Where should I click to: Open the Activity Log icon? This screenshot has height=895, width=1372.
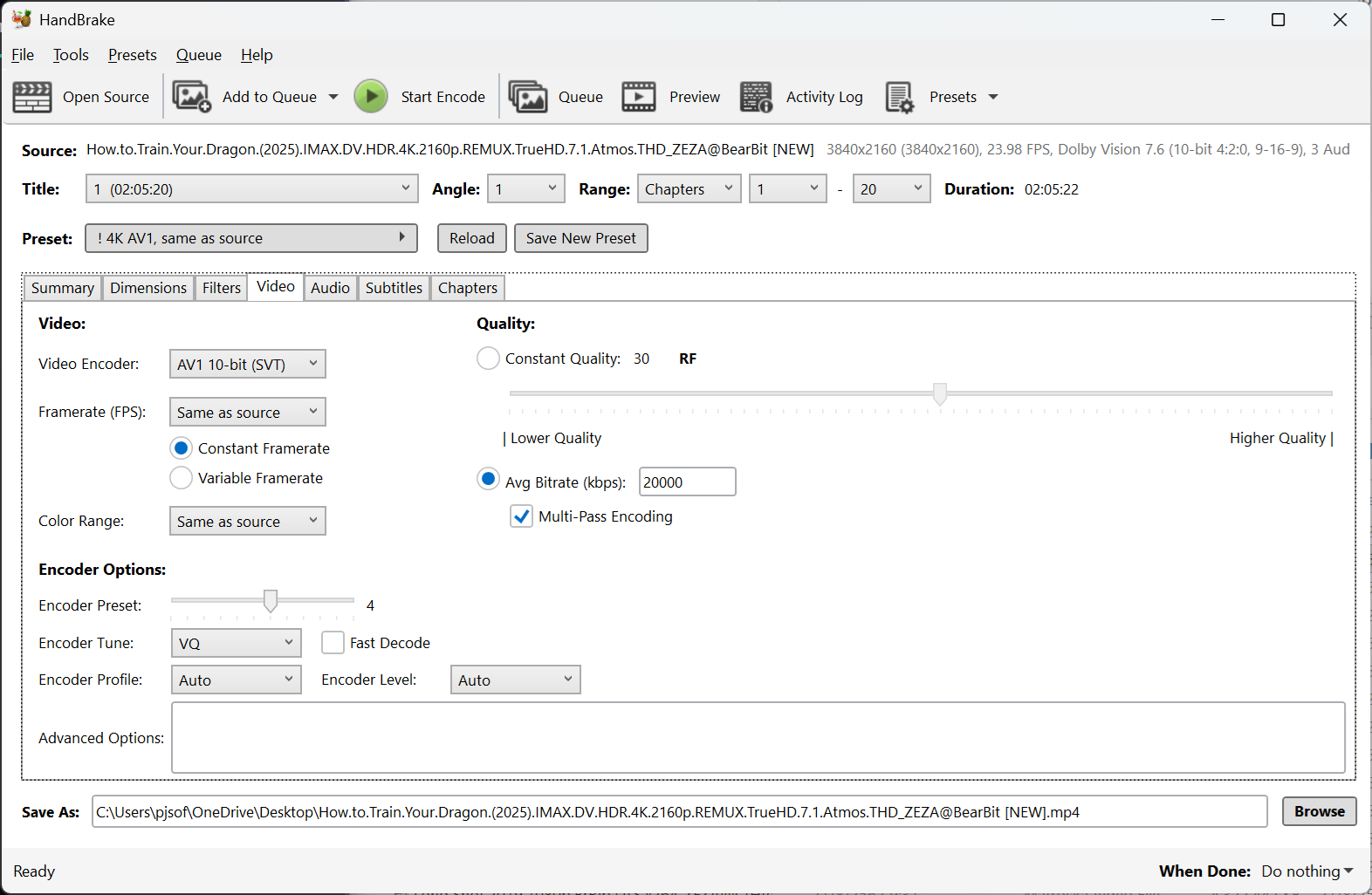click(x=756, y=97)
